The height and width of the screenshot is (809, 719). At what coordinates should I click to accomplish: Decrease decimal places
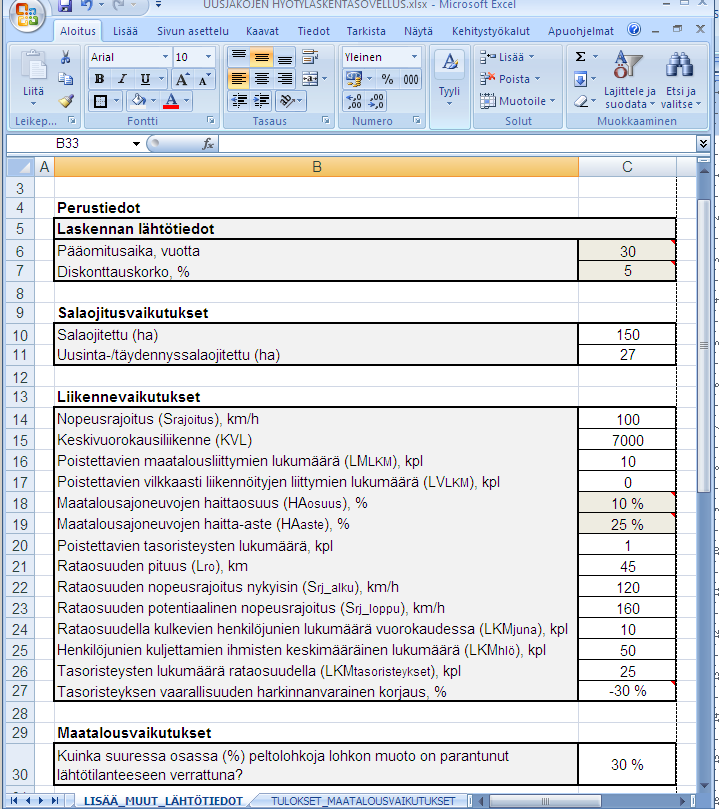(x=376, y=101)
